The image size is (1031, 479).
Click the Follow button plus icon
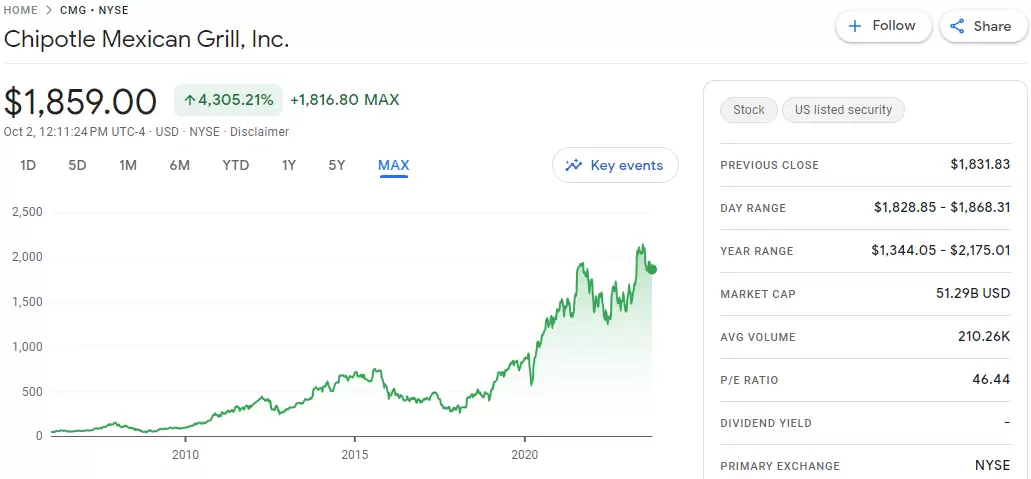[855, 27]
